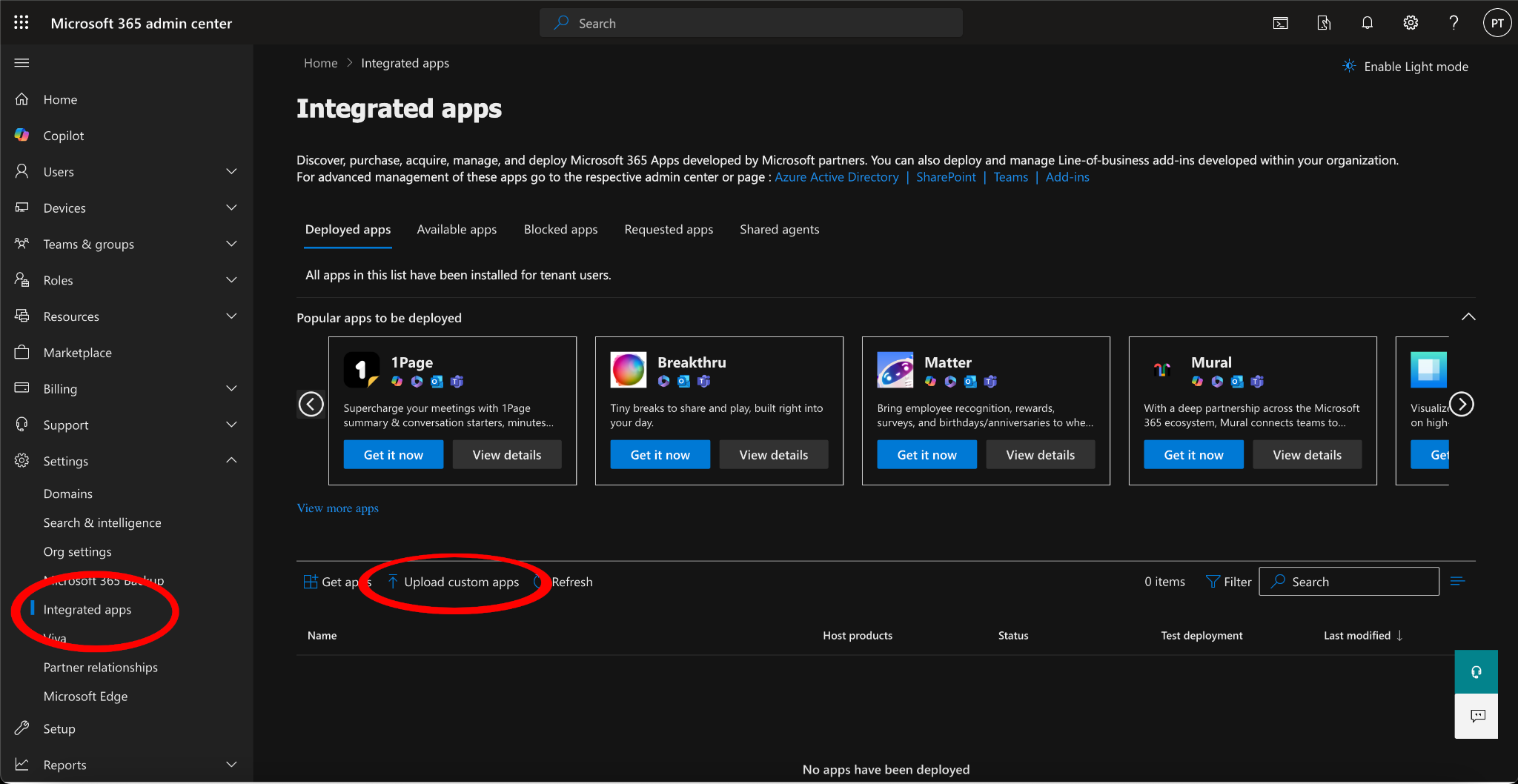Click Get it now for 1Page
The image size is (1518, 784).
[394, 455]
